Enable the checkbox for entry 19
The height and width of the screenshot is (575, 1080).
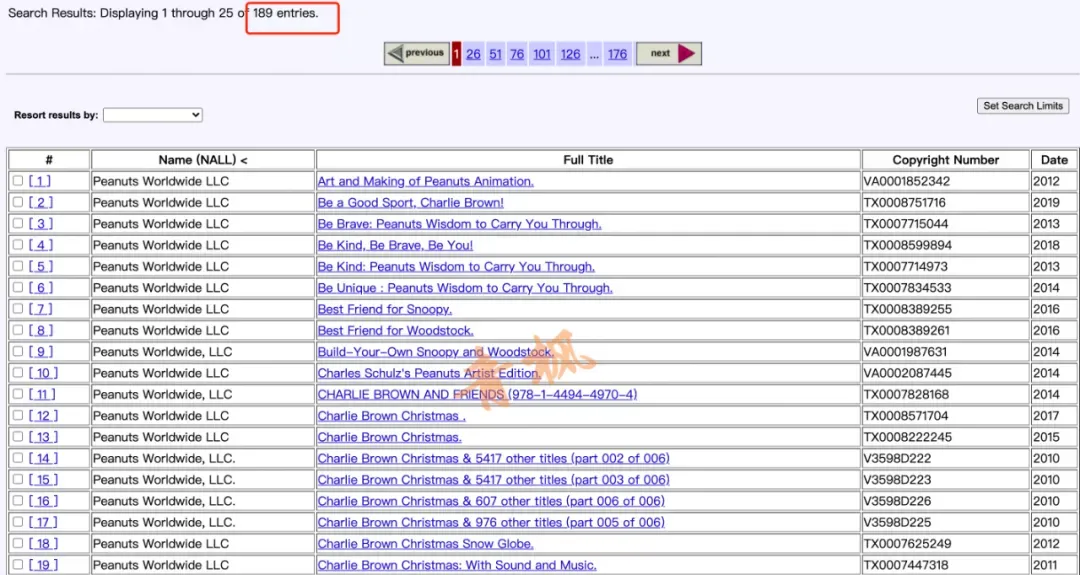(18, 565)
